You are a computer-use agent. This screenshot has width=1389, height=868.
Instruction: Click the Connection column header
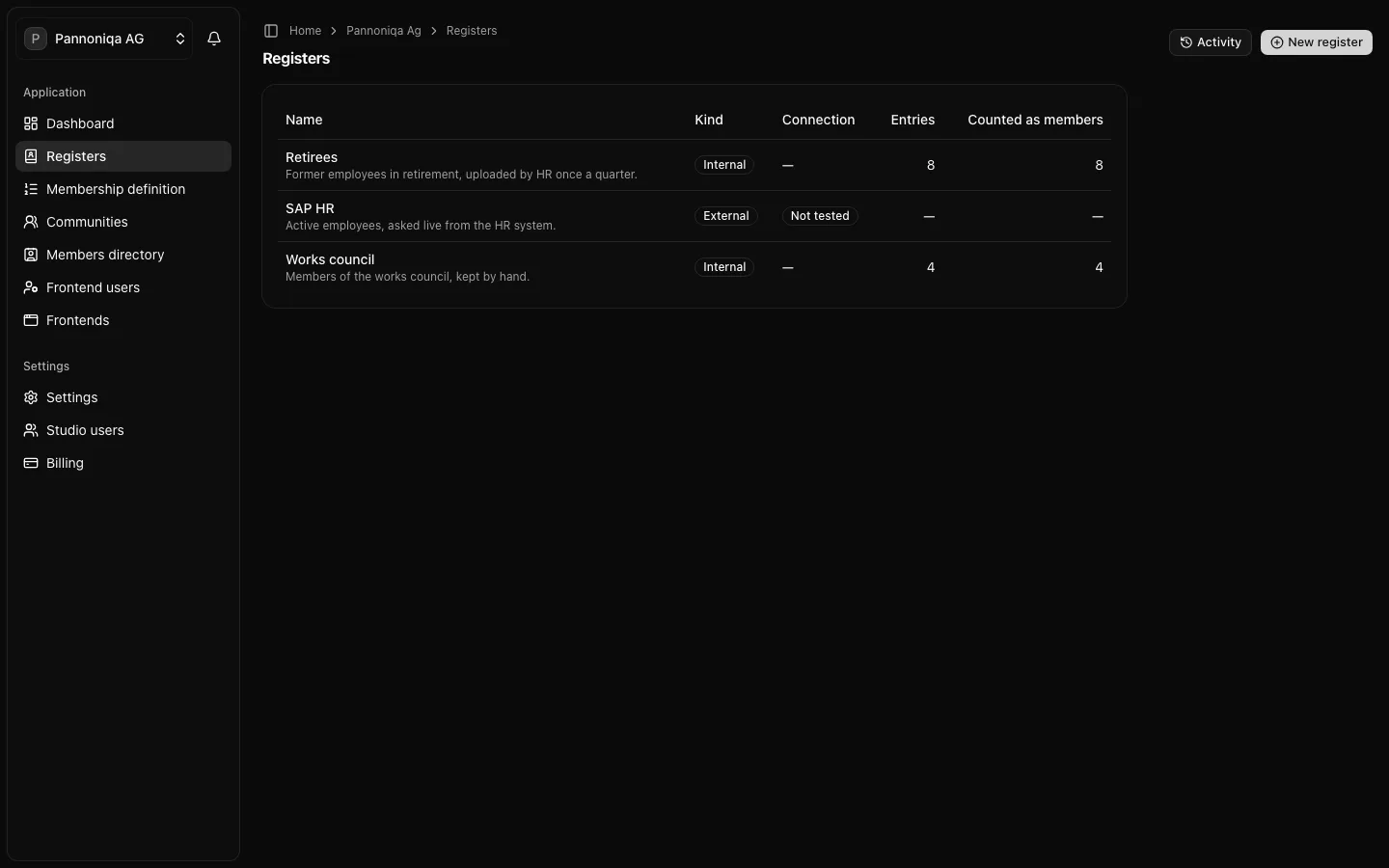coord(818,120)
